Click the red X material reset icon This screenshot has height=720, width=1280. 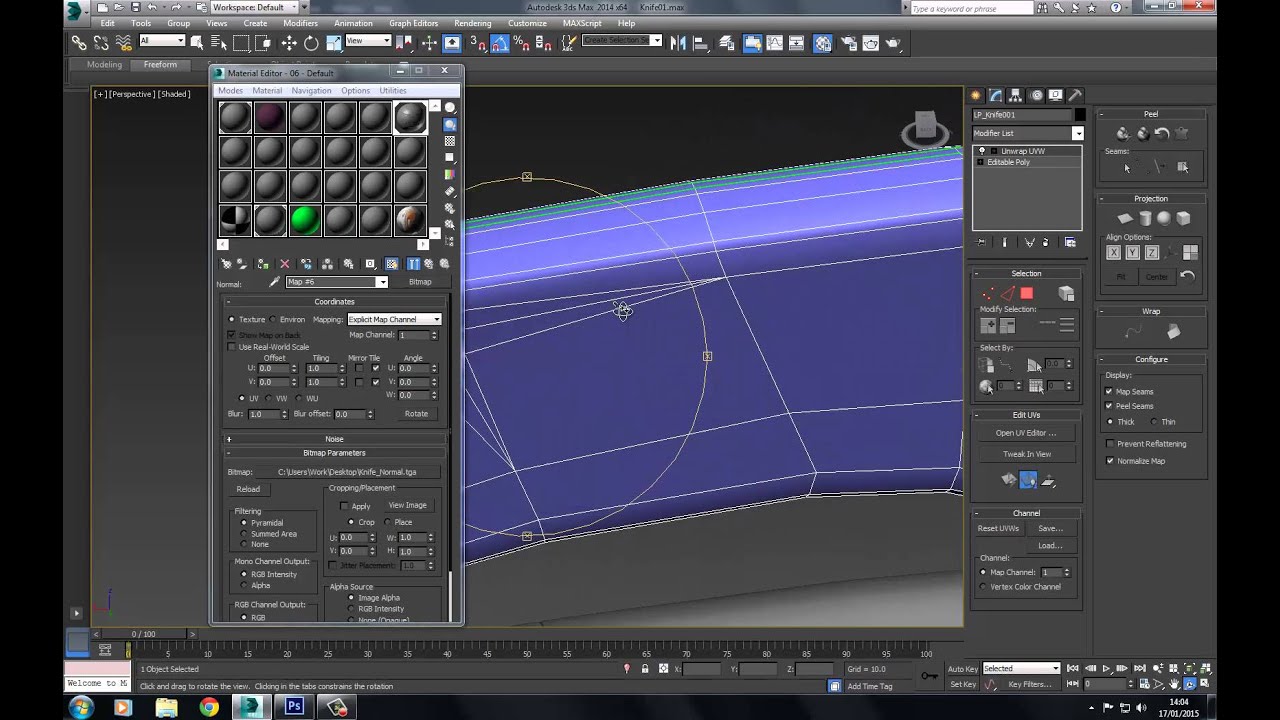pyautogui.click(x=284, y=264)
